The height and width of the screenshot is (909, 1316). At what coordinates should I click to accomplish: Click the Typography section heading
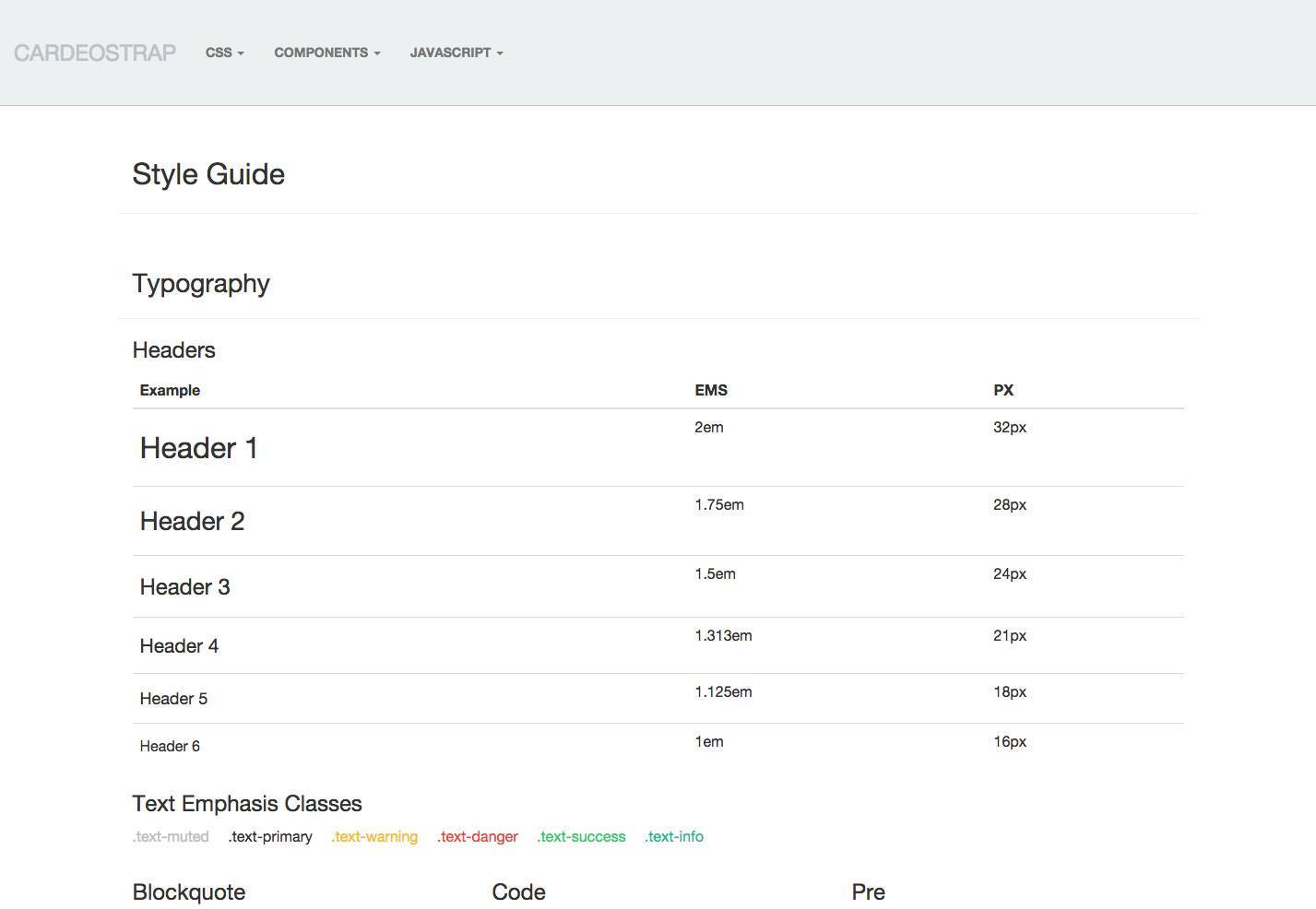click(201, 284)
